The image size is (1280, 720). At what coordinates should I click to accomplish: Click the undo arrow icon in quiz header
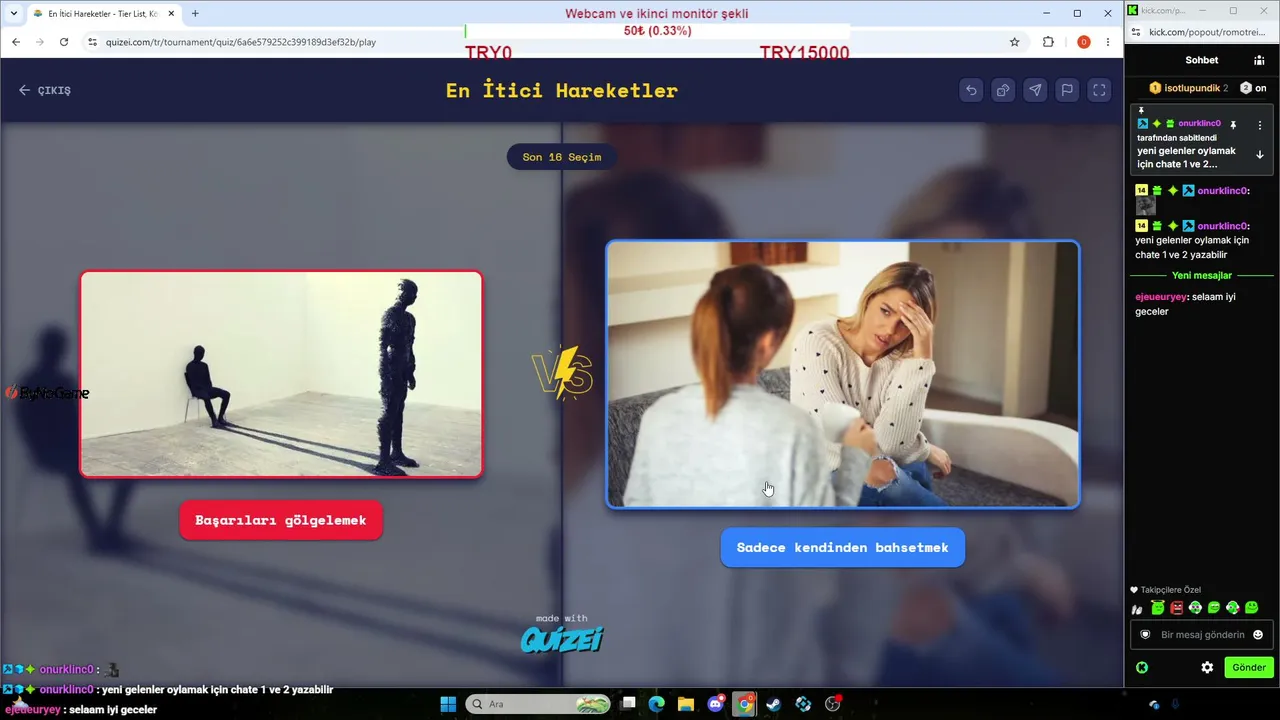click(x=971, y=90)
